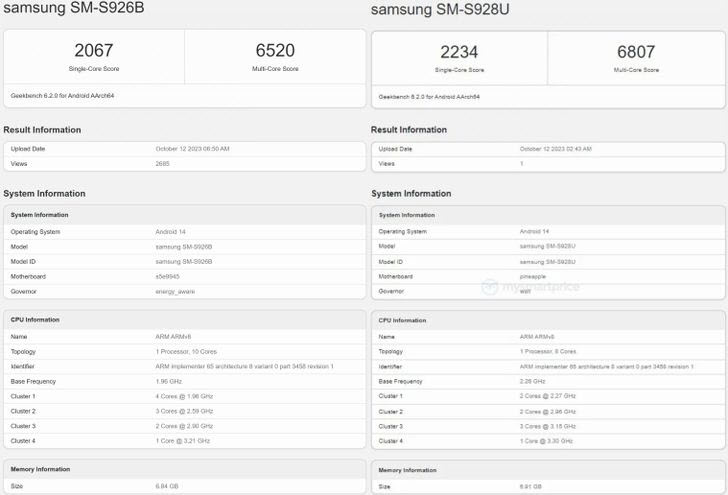This screenshot has height=495, width=728.
Task: Click 'Memory Information' header in SM-S926B panel
Action: 40,469
